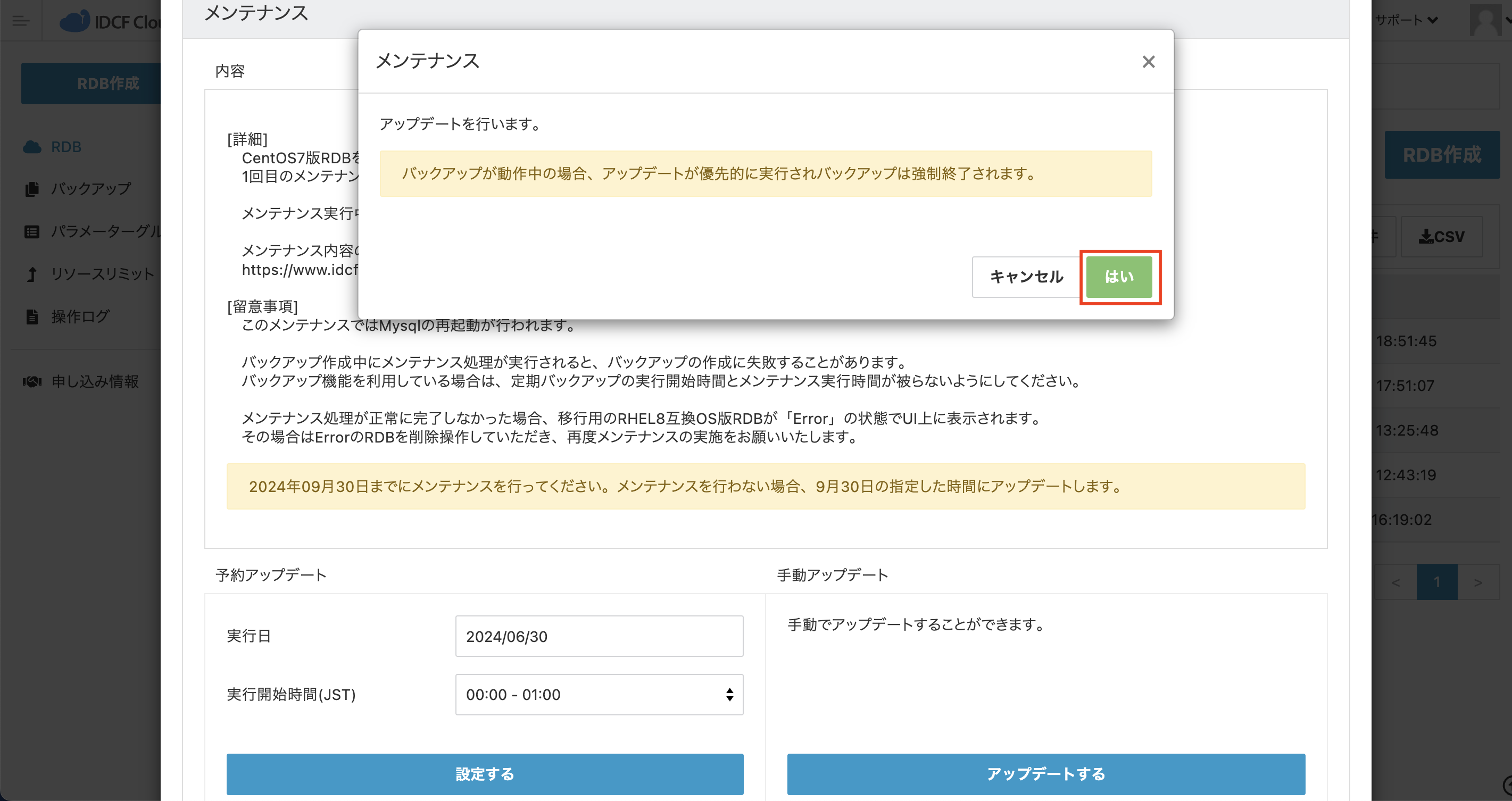Dismiss the dialog with キャンセル
Image resolution: width=1512 pixels, height=801 pixels.
tap(1026, 277)
